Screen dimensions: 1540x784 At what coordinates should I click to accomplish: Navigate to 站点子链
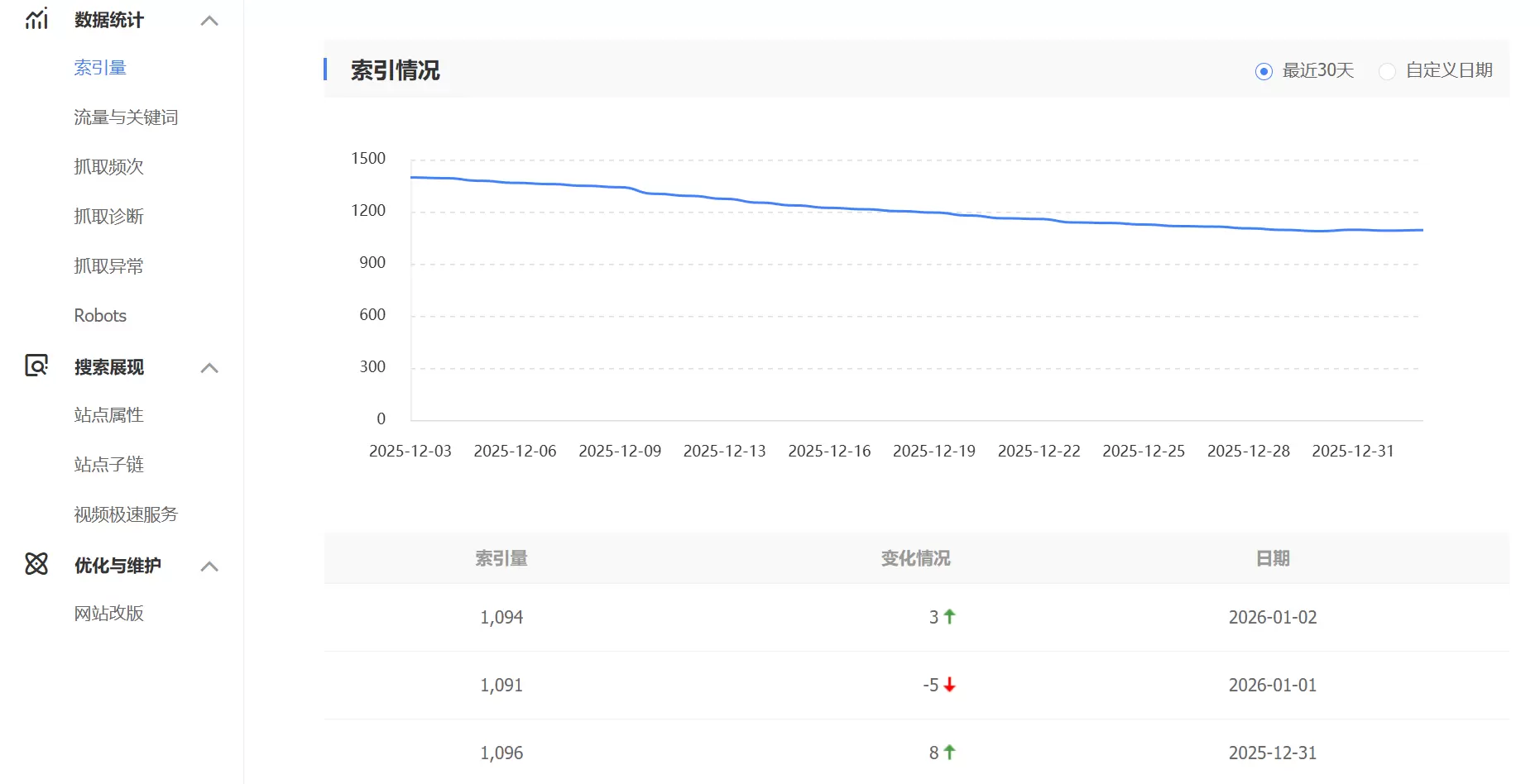pos(109,465)
